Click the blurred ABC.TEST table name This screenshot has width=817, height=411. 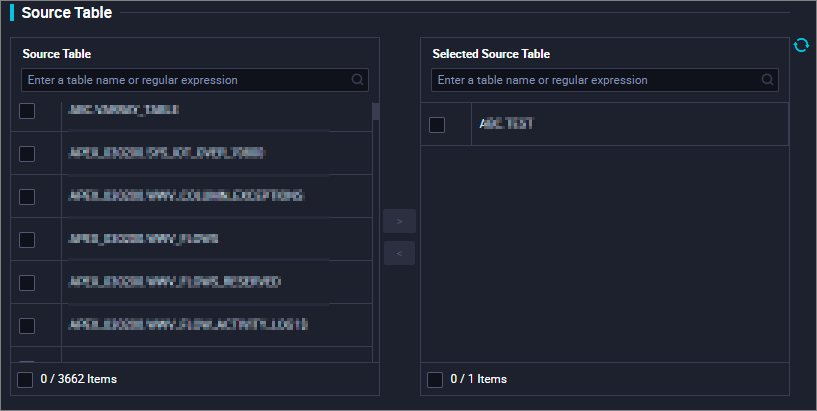(x=506, y=123)
